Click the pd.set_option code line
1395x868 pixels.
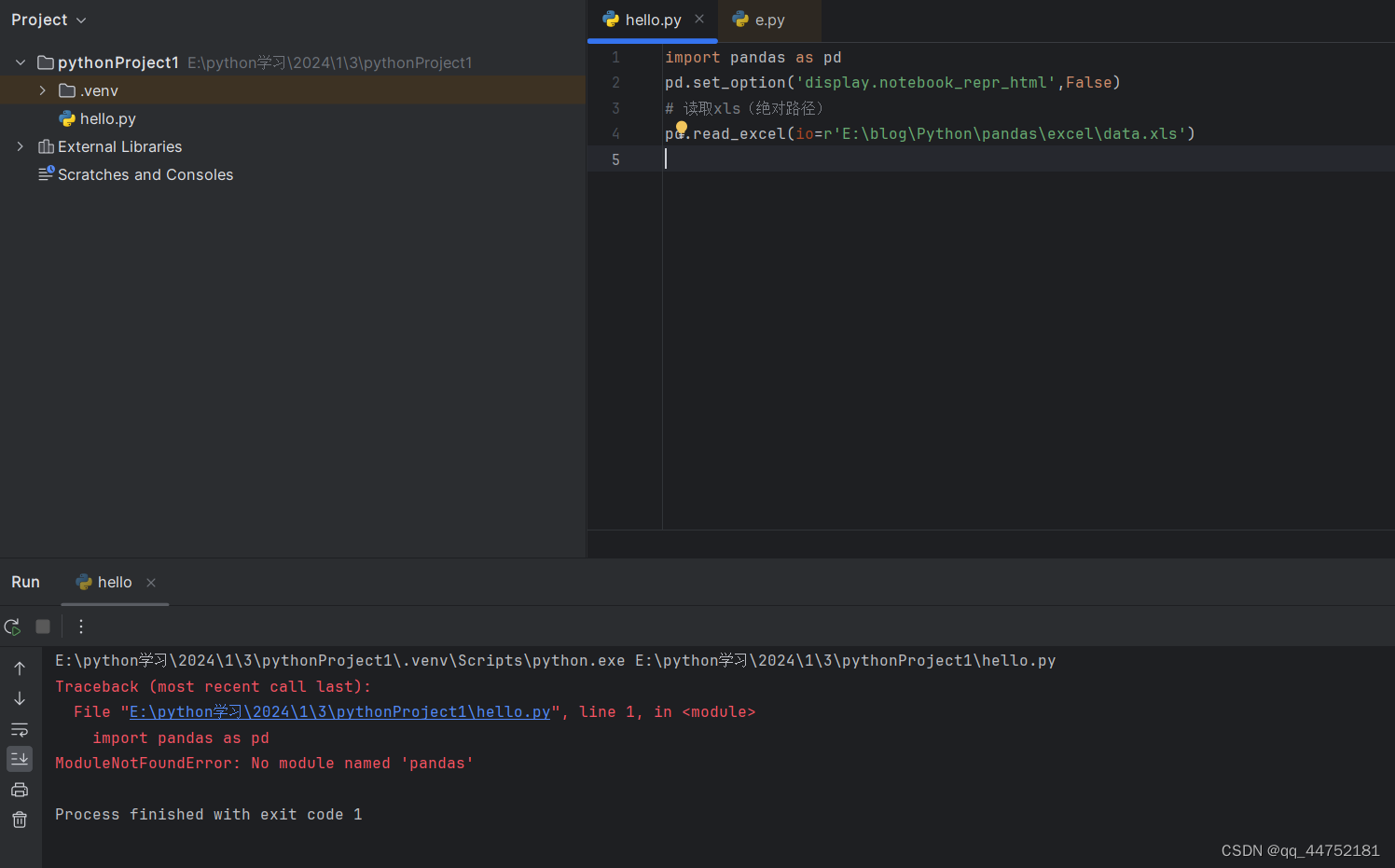coord(892,83)
